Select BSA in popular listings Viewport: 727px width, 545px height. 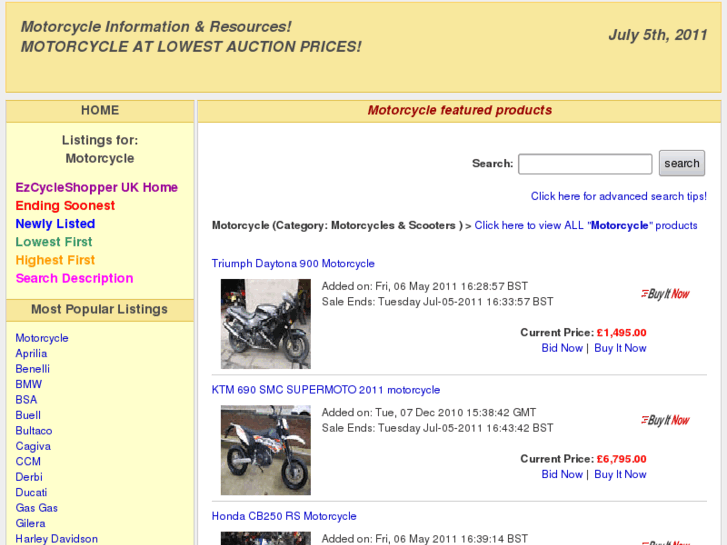tap(26, 400)
